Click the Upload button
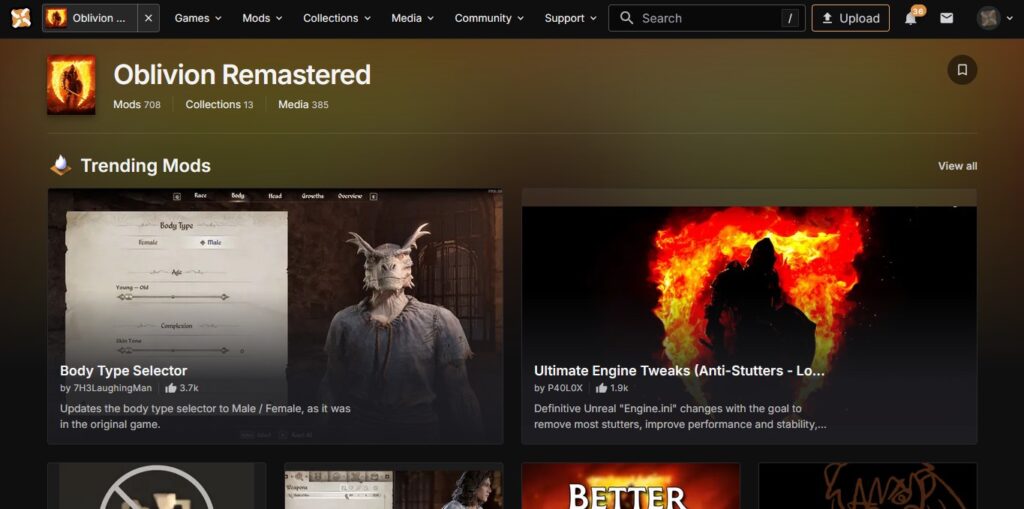1024x509 pixels. pyautogui.click(x=850, y=18)
